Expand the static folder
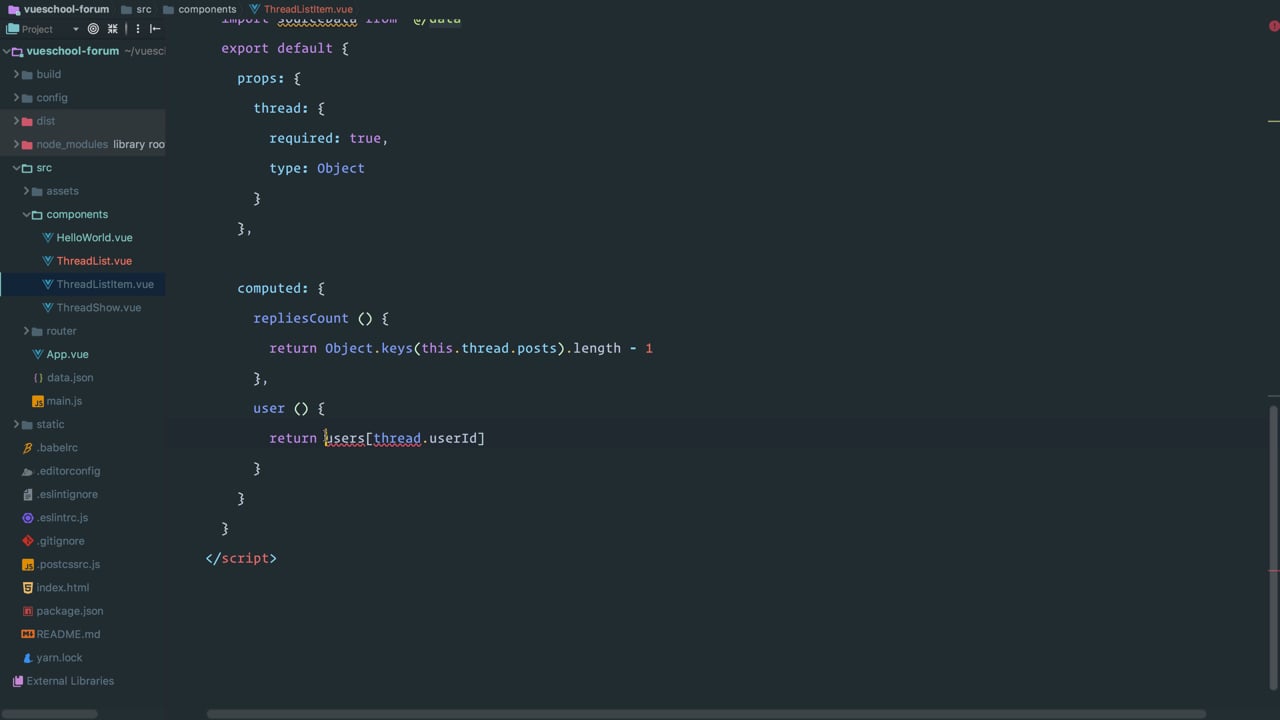This screenshot has width=1280, height=720. 16,425
